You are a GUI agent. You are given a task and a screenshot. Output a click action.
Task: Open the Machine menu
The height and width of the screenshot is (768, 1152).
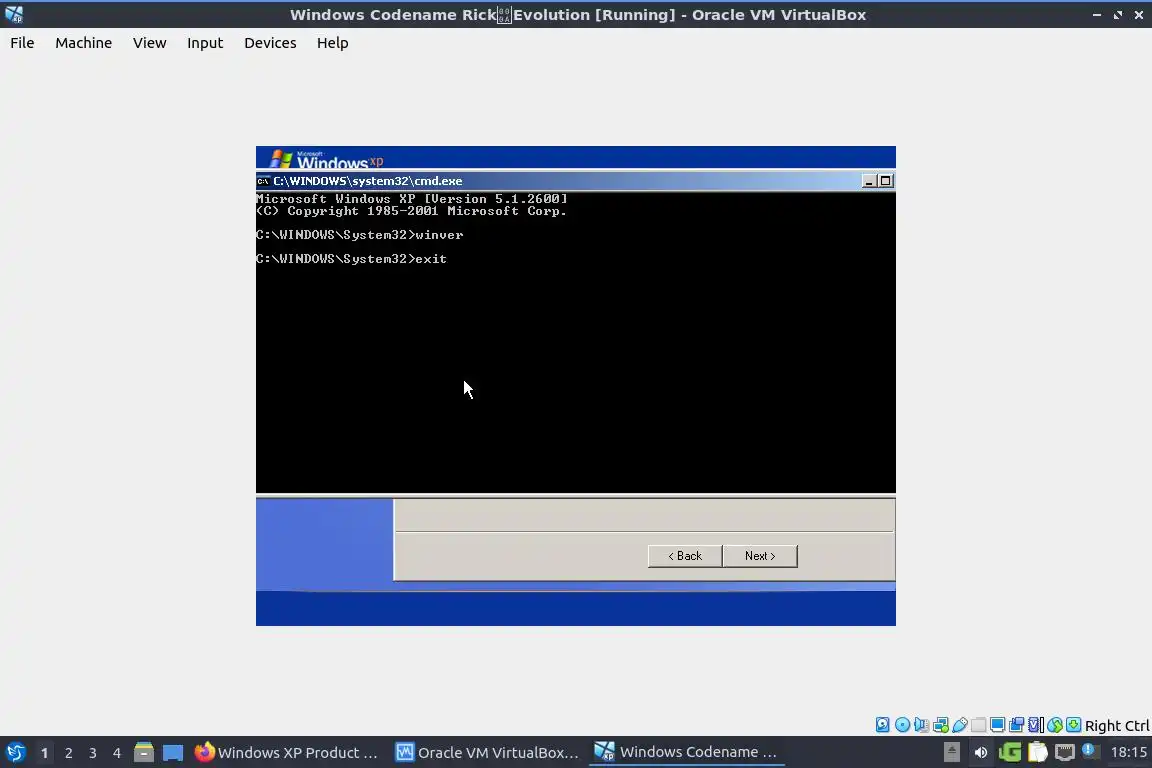tap(84, 43)
